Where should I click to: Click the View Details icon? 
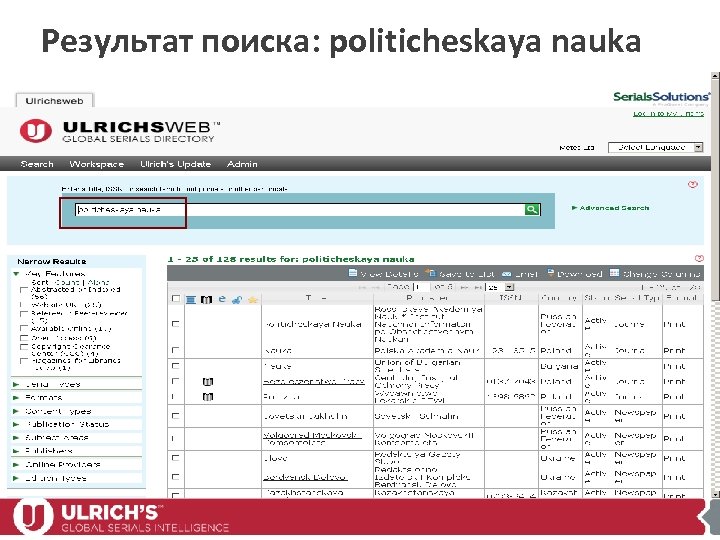click(x=353, y=273)
